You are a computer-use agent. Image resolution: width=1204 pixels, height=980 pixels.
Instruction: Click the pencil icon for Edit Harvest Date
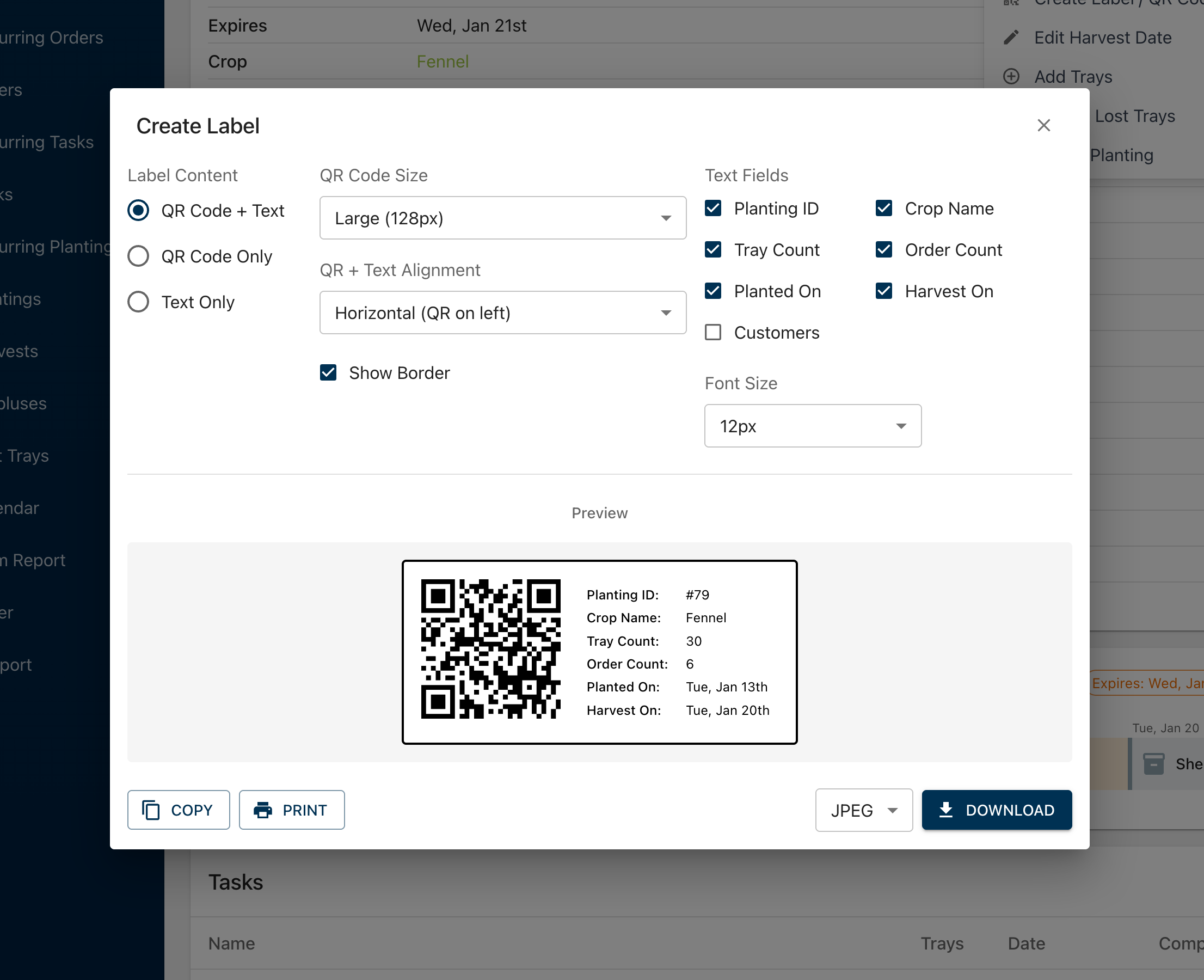click(x=1011, y=37)
